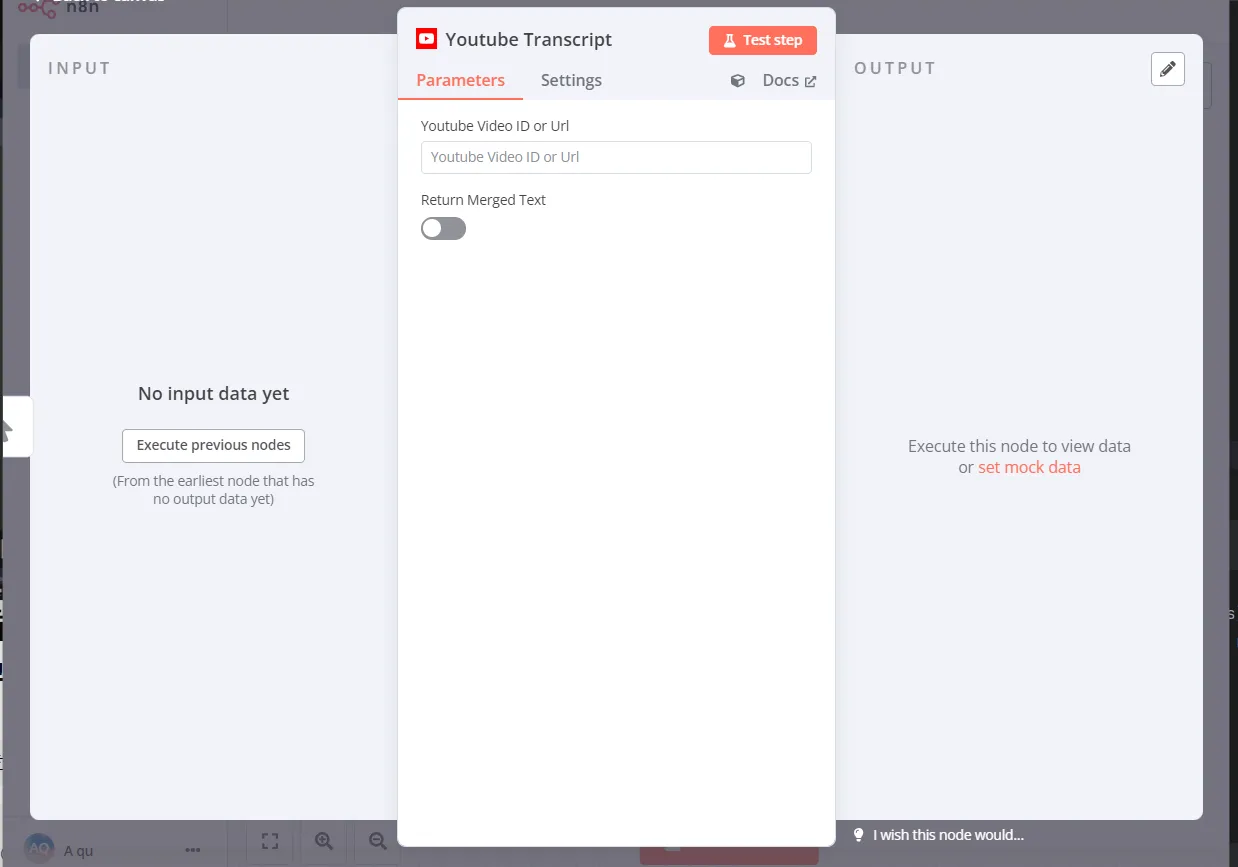Image resolution: width=1238 pixels, height=867 pixels.
Task: Click the red YouTube node icon
Action: 427,39
